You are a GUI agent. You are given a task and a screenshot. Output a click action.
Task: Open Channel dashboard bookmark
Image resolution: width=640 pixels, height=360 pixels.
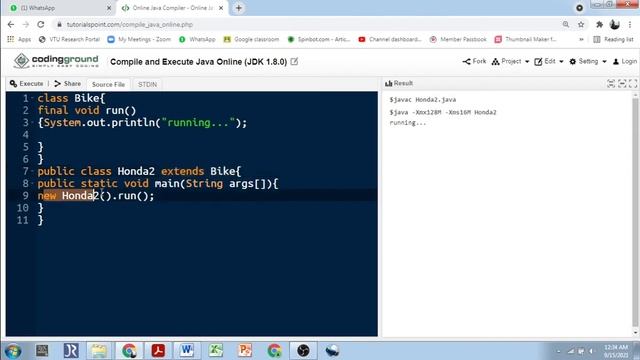[x=390, y=39]
